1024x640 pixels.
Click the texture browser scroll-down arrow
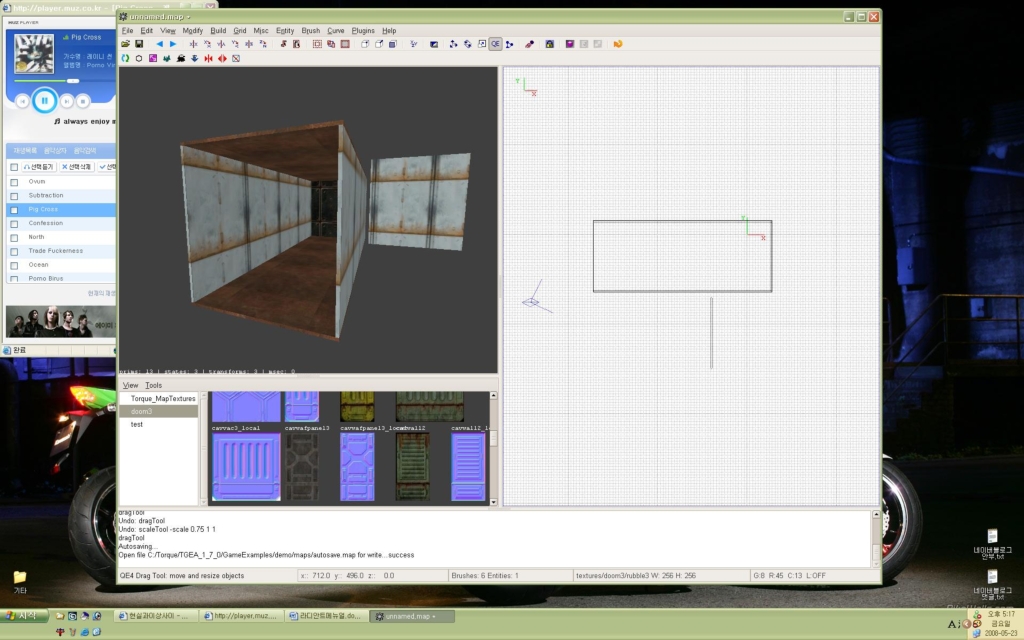[493, 502]
